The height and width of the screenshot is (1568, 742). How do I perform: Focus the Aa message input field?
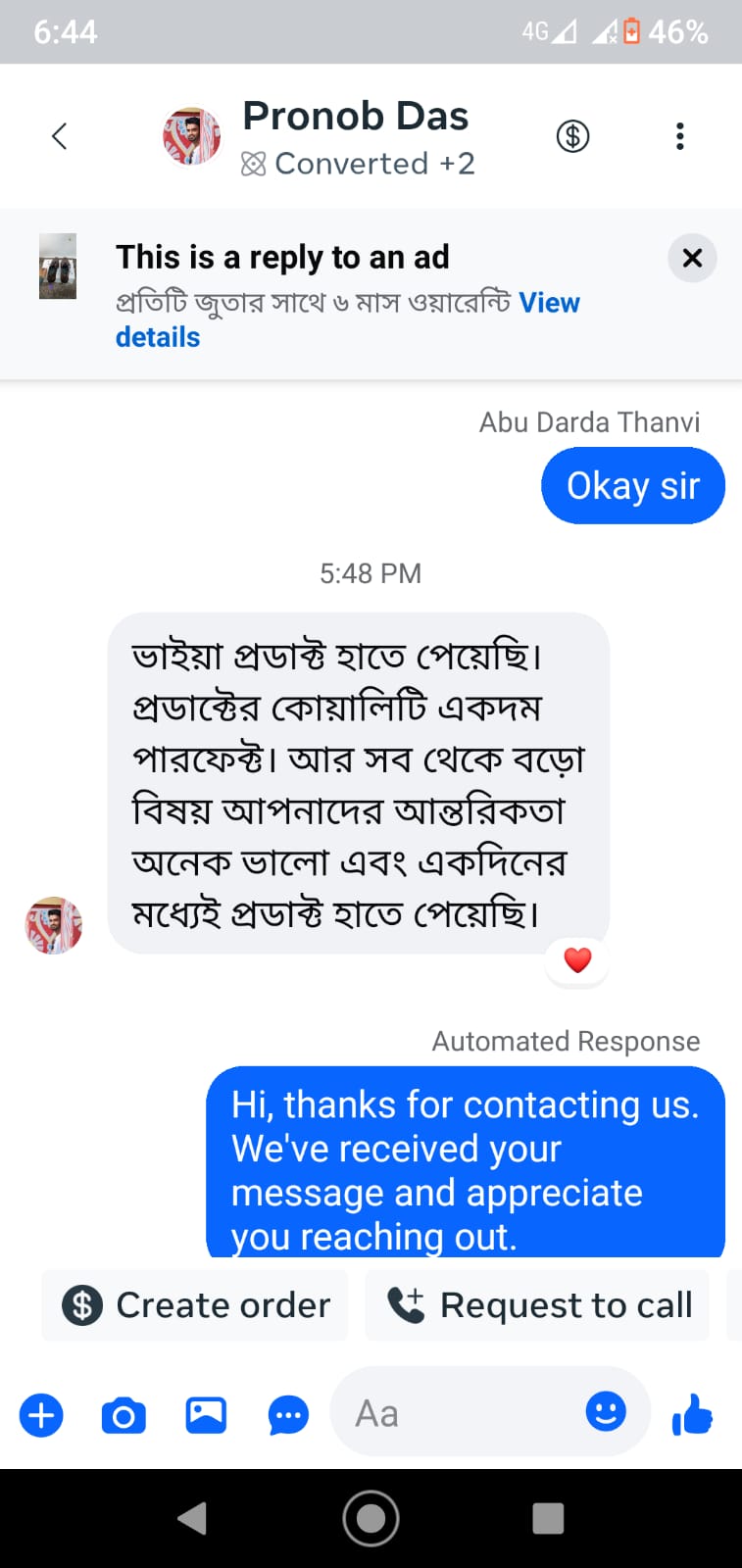[x=461, y=1413]
